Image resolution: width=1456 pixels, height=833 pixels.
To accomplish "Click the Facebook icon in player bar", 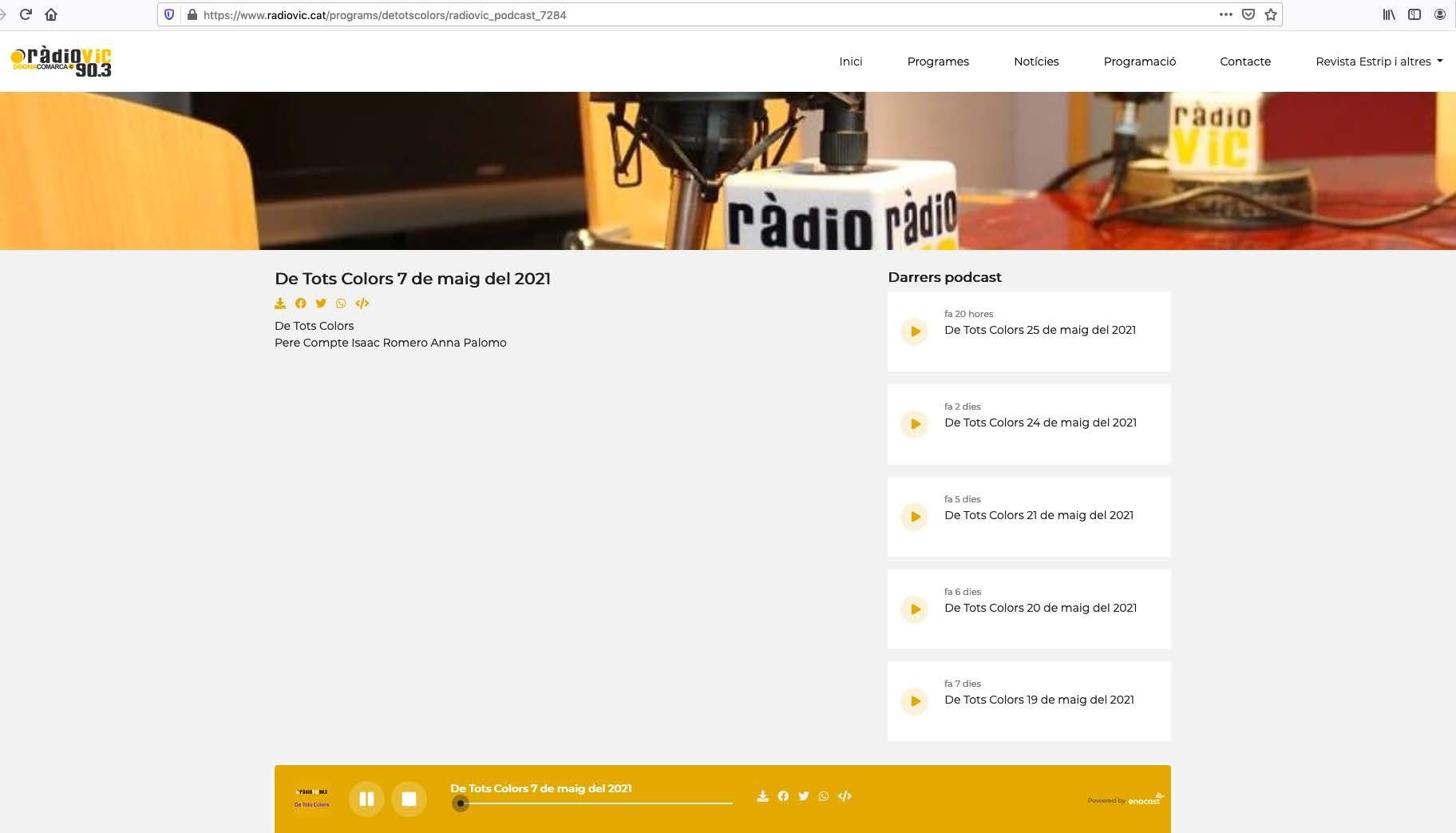I will click(783, 796).
